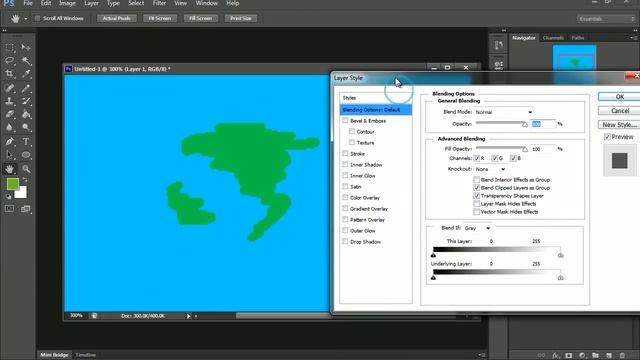Select the Move tool
640x360 pixels.
26,47
